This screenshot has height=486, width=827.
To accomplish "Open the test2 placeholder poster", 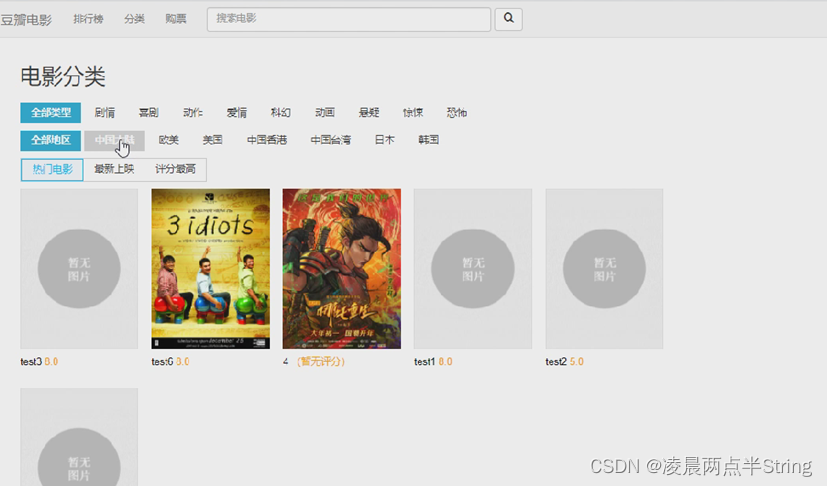I will (x=604, y=269).
